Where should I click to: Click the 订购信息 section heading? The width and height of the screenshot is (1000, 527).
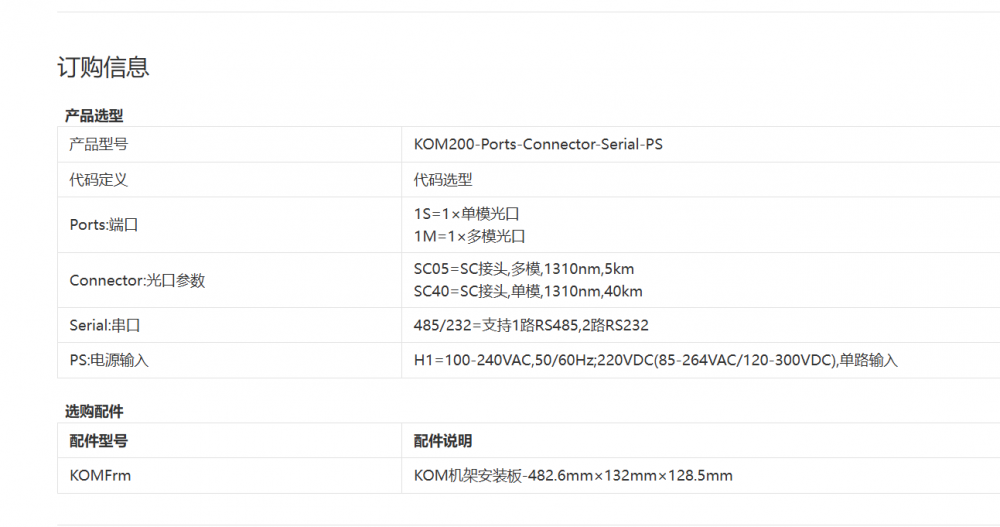pyautogui.click(x=103, y=67)
